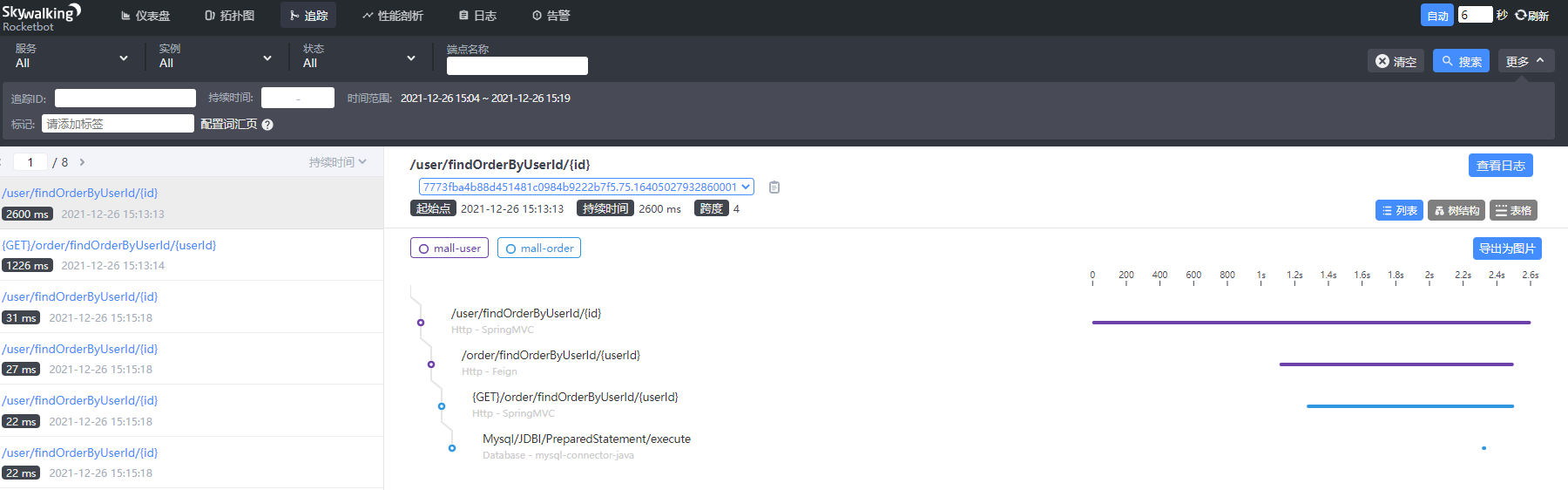Click the 搜索 search button

1461,61
